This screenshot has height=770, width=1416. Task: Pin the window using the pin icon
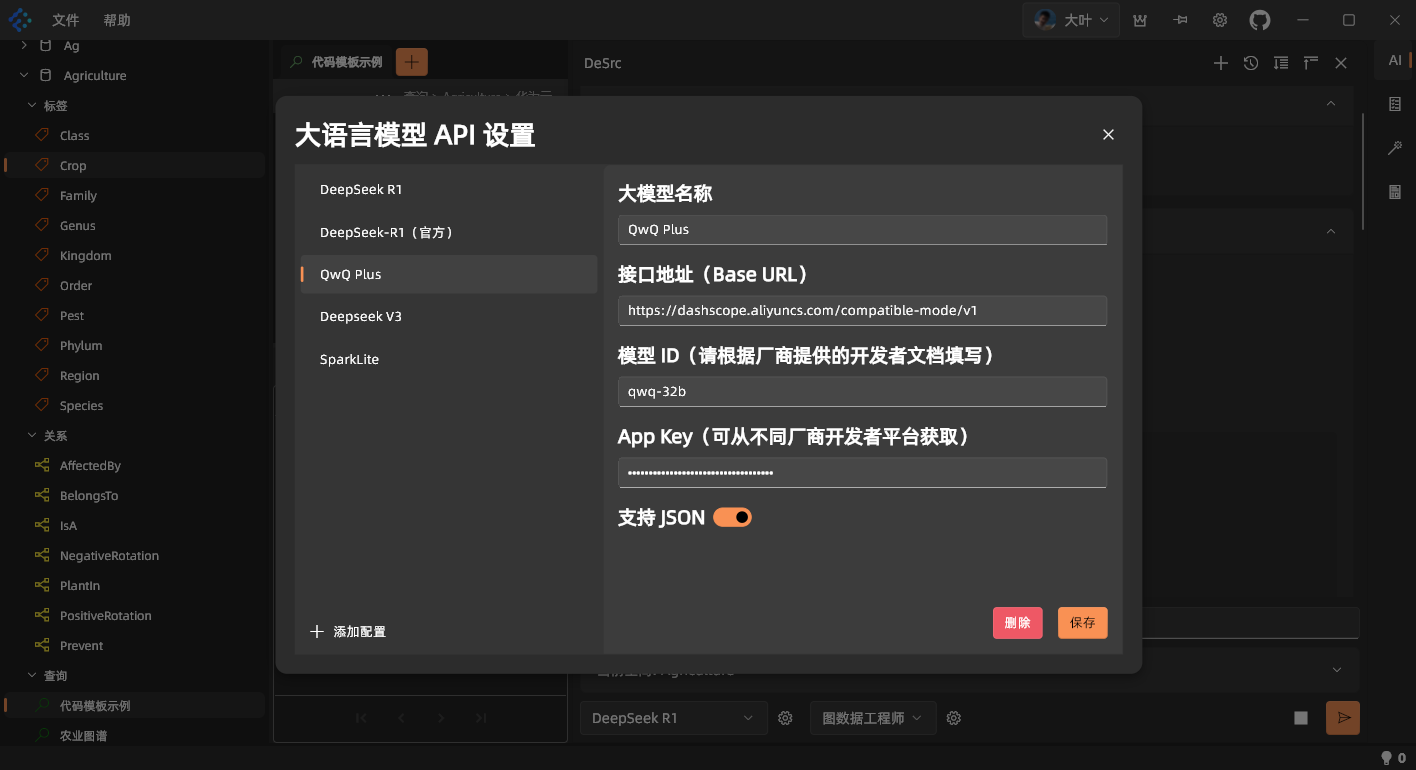tap(1179, 19)
